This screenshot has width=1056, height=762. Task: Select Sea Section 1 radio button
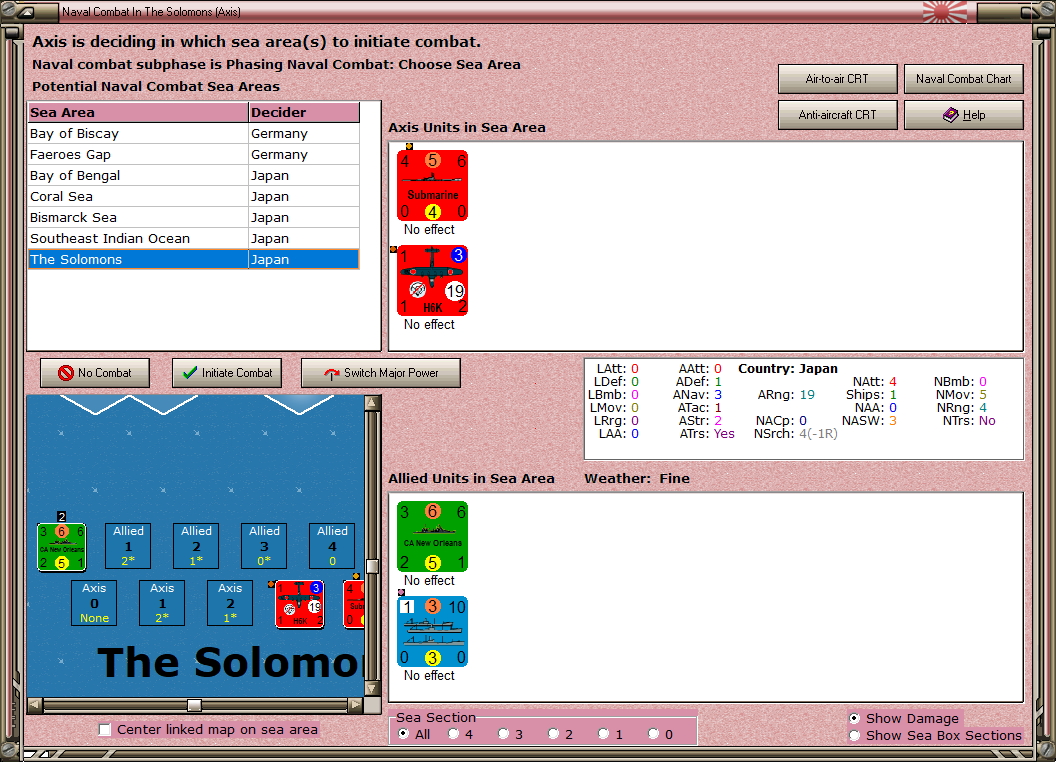click(603, 734)
